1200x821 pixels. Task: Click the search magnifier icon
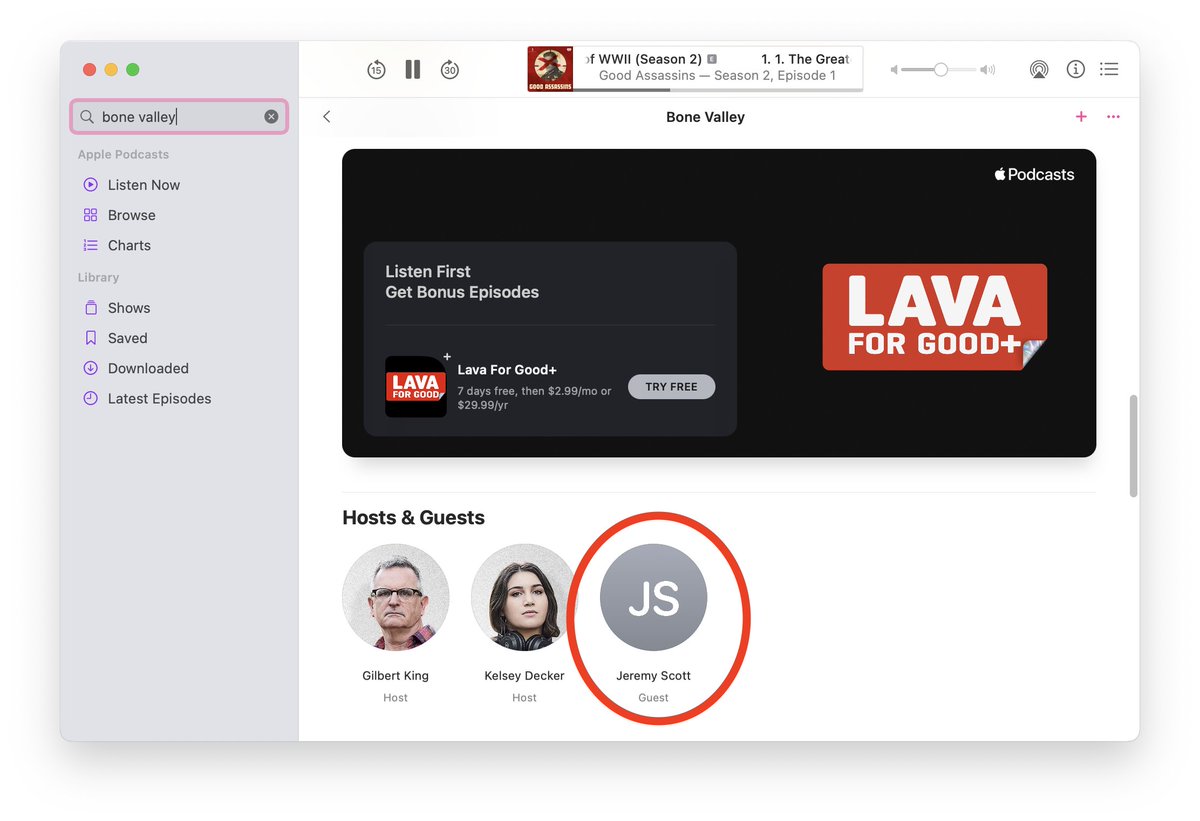[x=88, y=117]
